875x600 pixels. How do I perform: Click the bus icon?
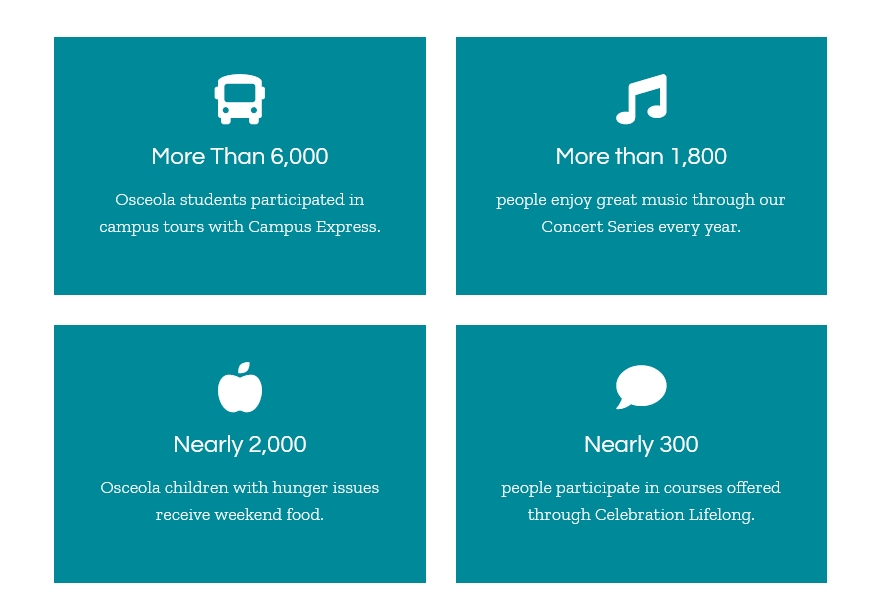pos(239,100)
